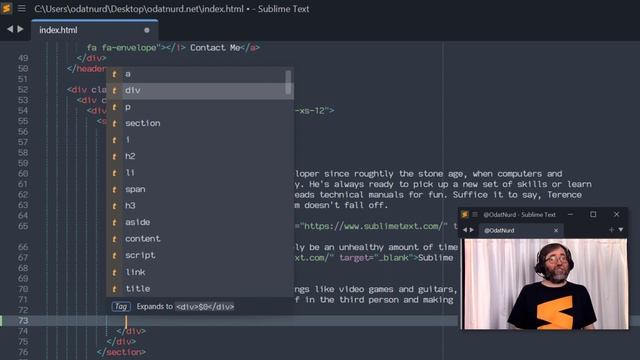Click the 'Tag' kind label in the completion footer
The width and height of the screenshot is (640, 360).
click(x=121, y=307)
